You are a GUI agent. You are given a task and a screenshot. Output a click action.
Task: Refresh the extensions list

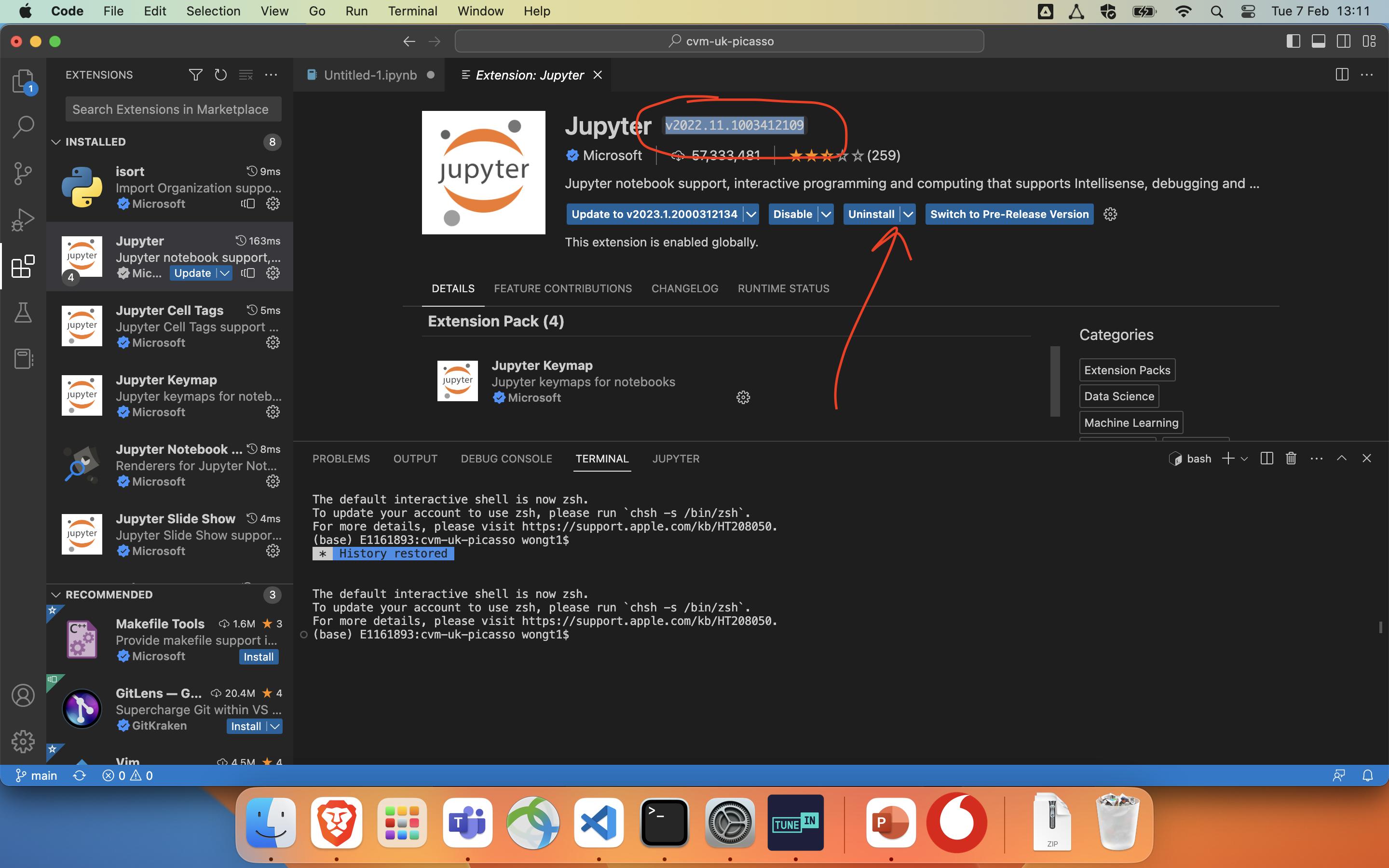[x=221, y=75]
